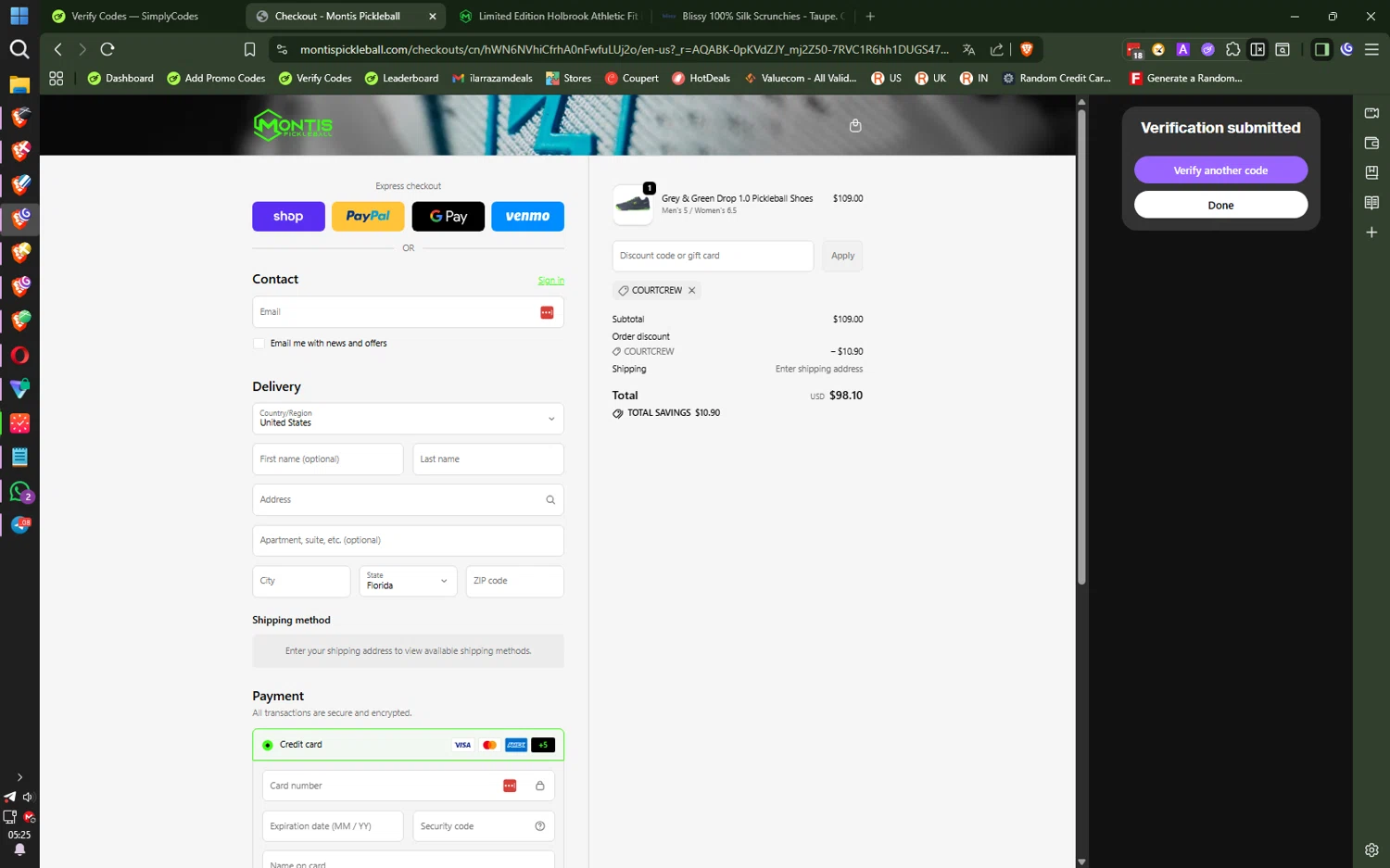Pay with Shop Pay button
The image size is (1390, 868).
pyautogui.click(x=288, y=216)
